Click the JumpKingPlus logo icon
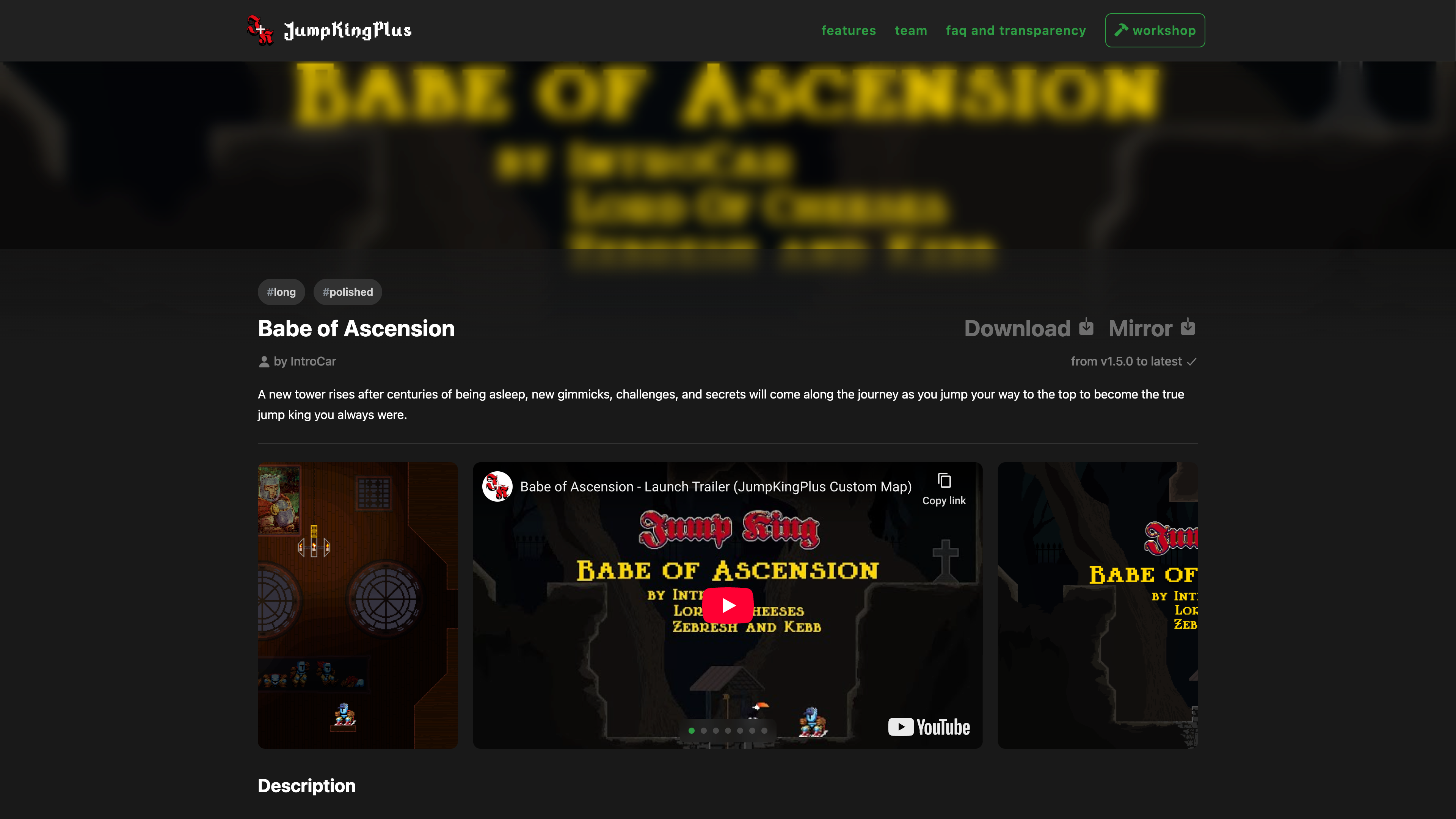 click(260, 30)
